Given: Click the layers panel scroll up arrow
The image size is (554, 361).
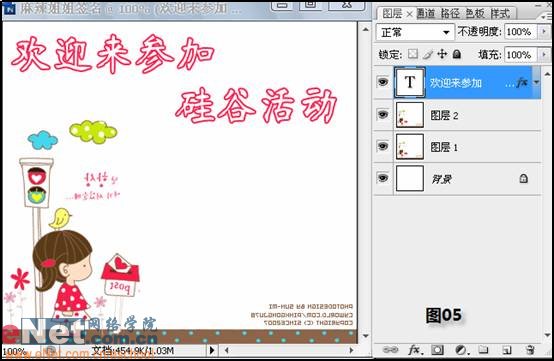Looking at the screenshot, I should [x=547, y=74].
